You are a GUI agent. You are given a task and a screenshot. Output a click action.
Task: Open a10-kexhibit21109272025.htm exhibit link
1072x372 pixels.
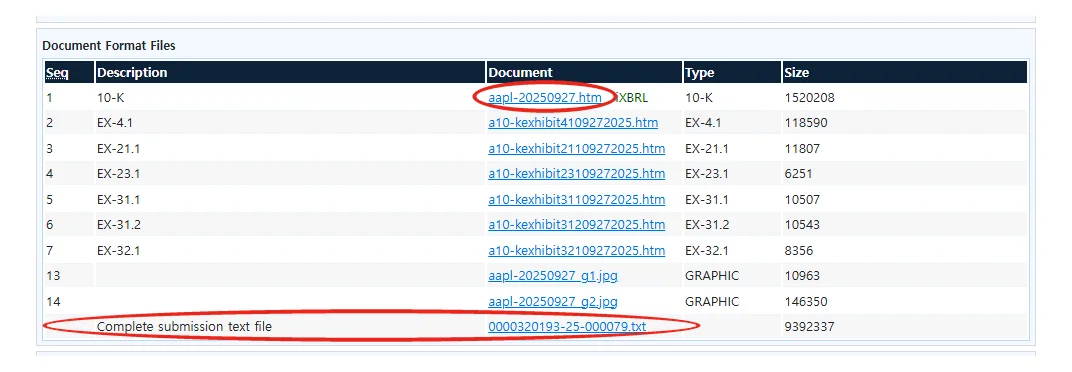click(x=576, y=148)
